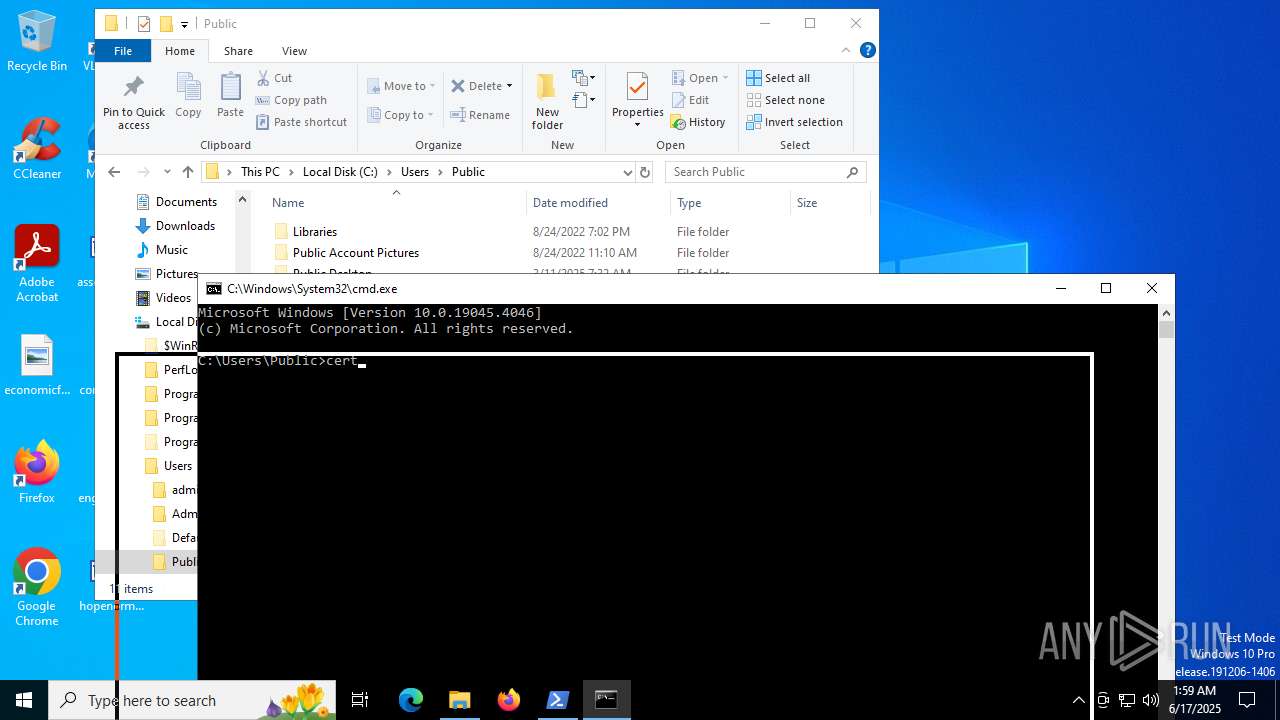1280x720 pixels.
Task: Open Explorer Help question mark icon
Action: (868, 50)
